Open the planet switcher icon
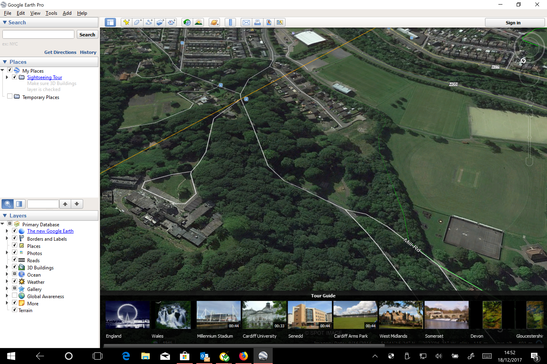The height and width of the screenshot is (364, 547). [214, 22]
